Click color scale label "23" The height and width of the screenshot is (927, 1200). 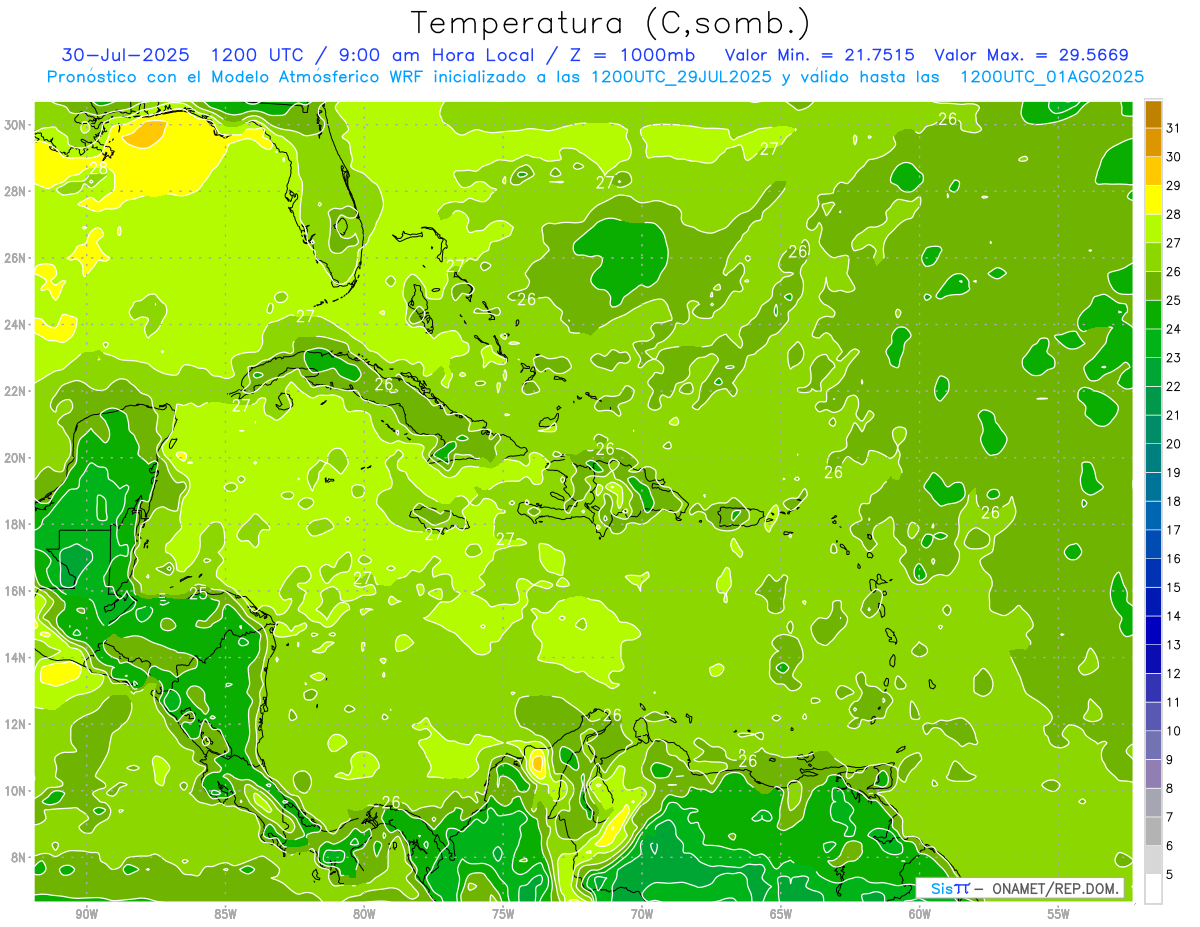click(1174, 357)
